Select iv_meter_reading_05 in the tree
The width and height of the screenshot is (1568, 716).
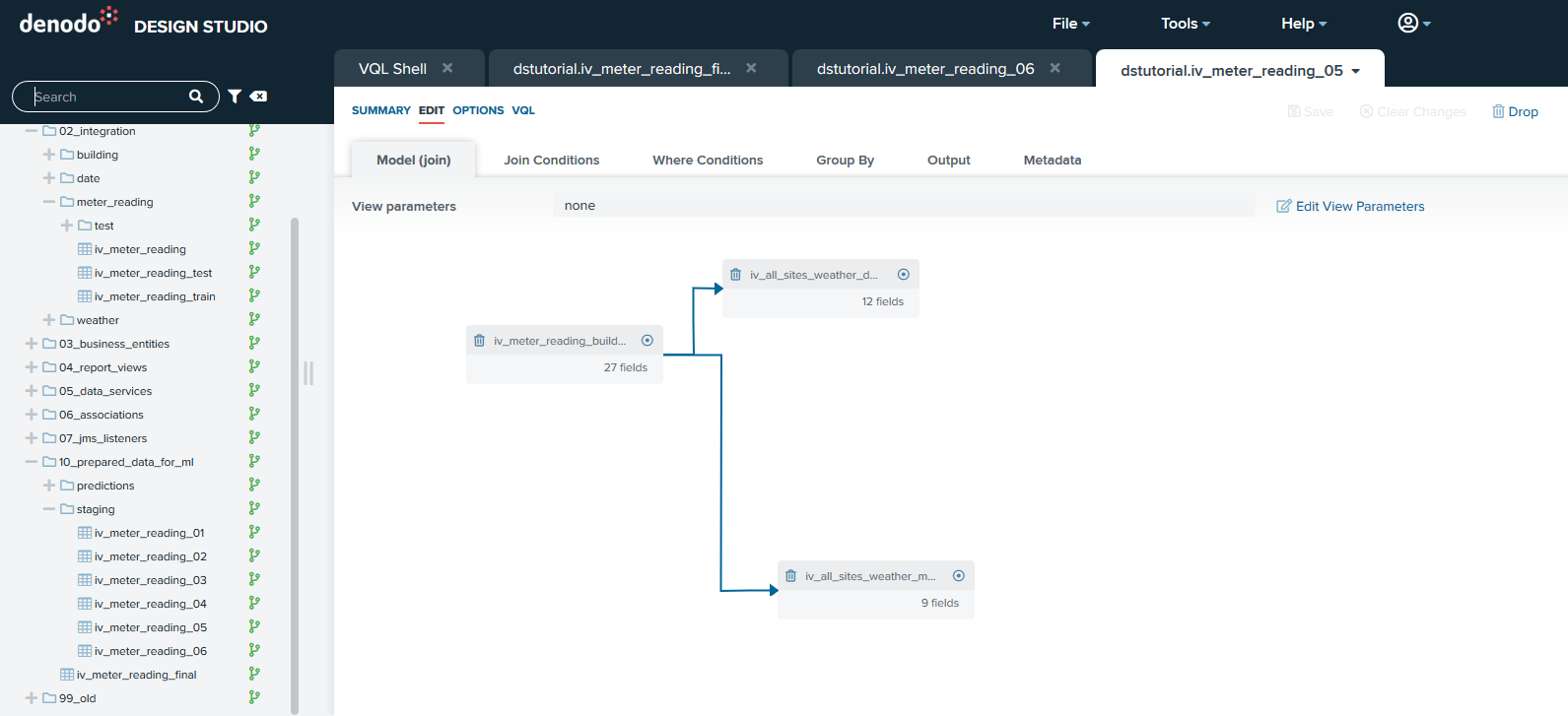pyautogui.click(x=150, y=627)
